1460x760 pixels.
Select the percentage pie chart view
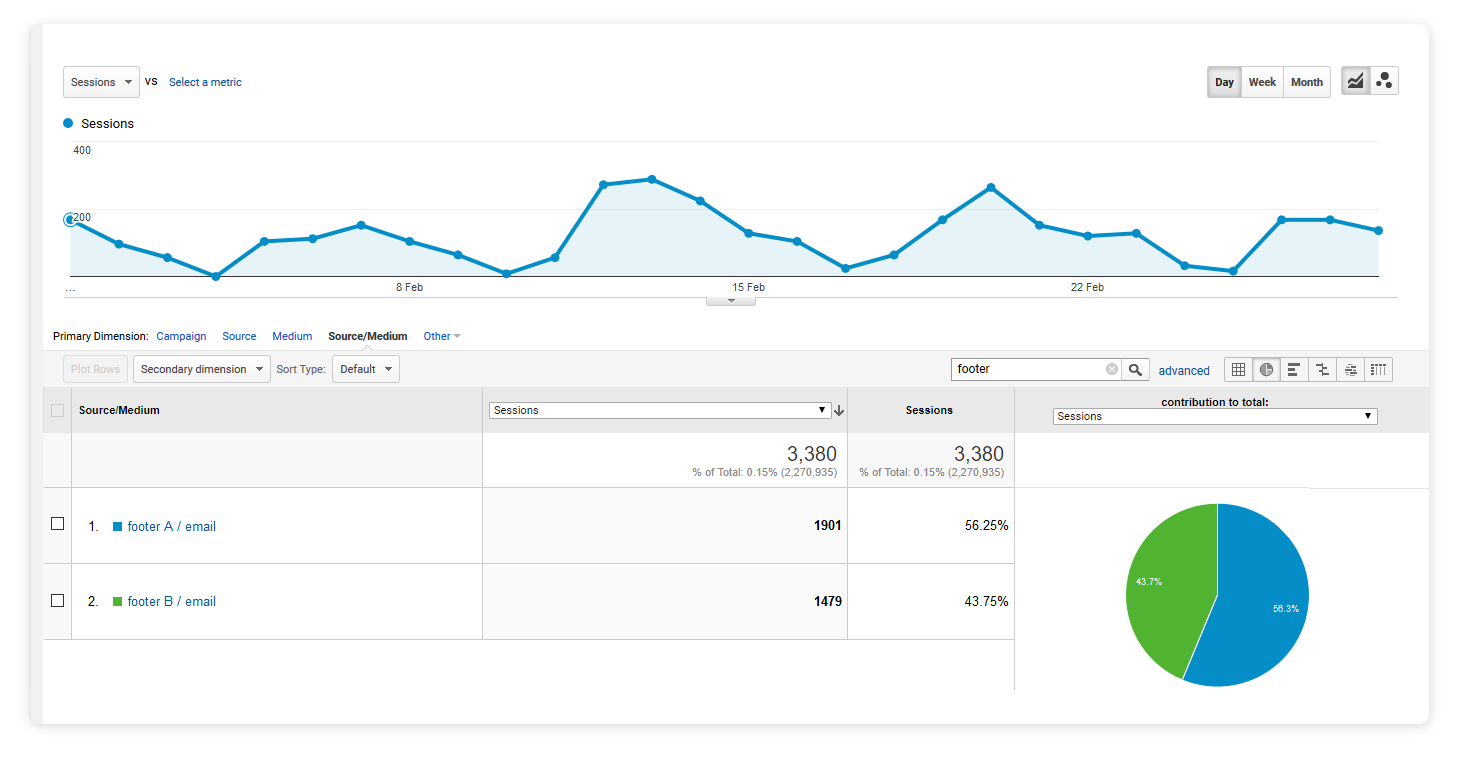tap(1266, 369)
